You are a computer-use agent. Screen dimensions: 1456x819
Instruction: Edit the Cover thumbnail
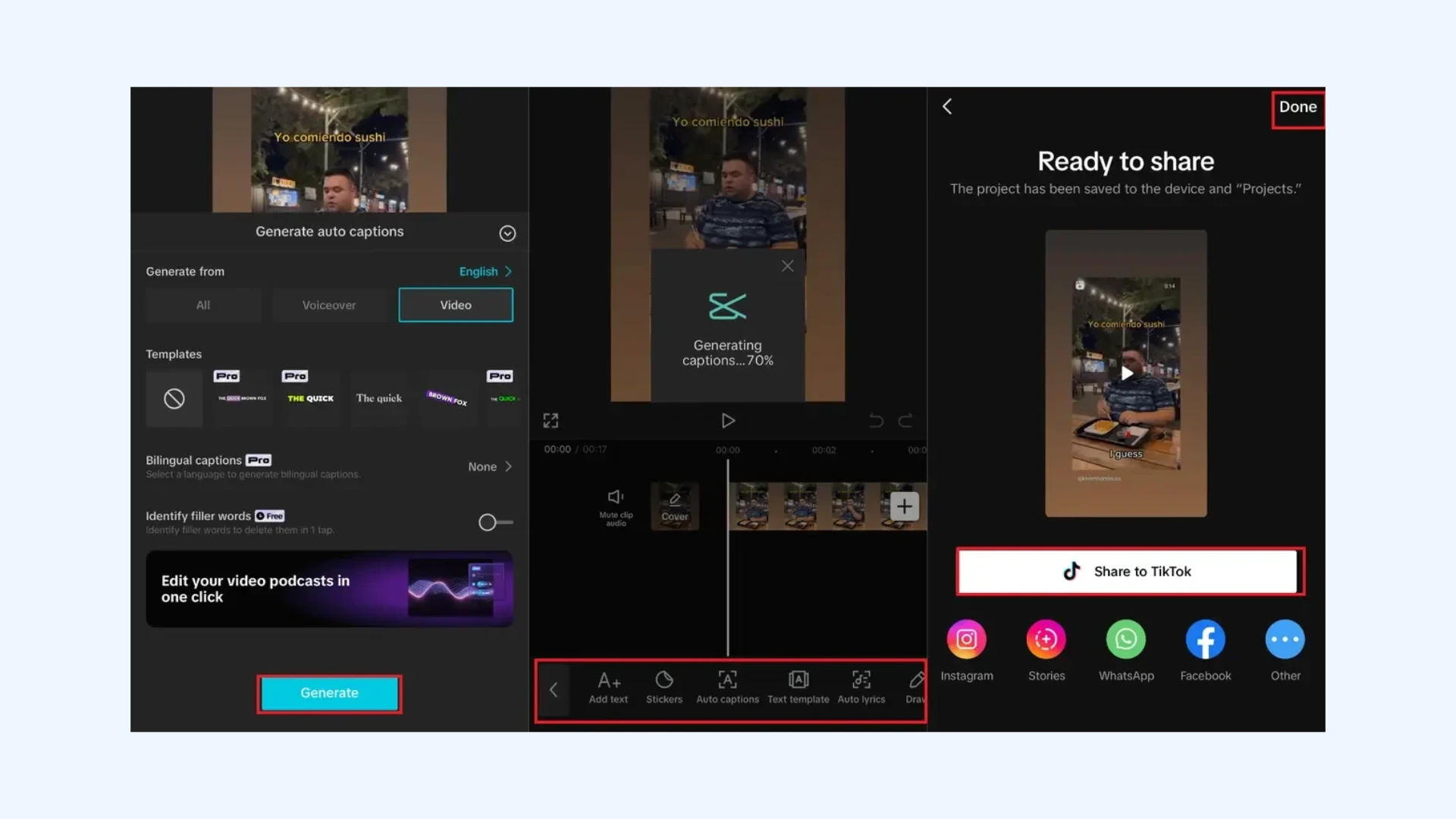pos(675,507)
